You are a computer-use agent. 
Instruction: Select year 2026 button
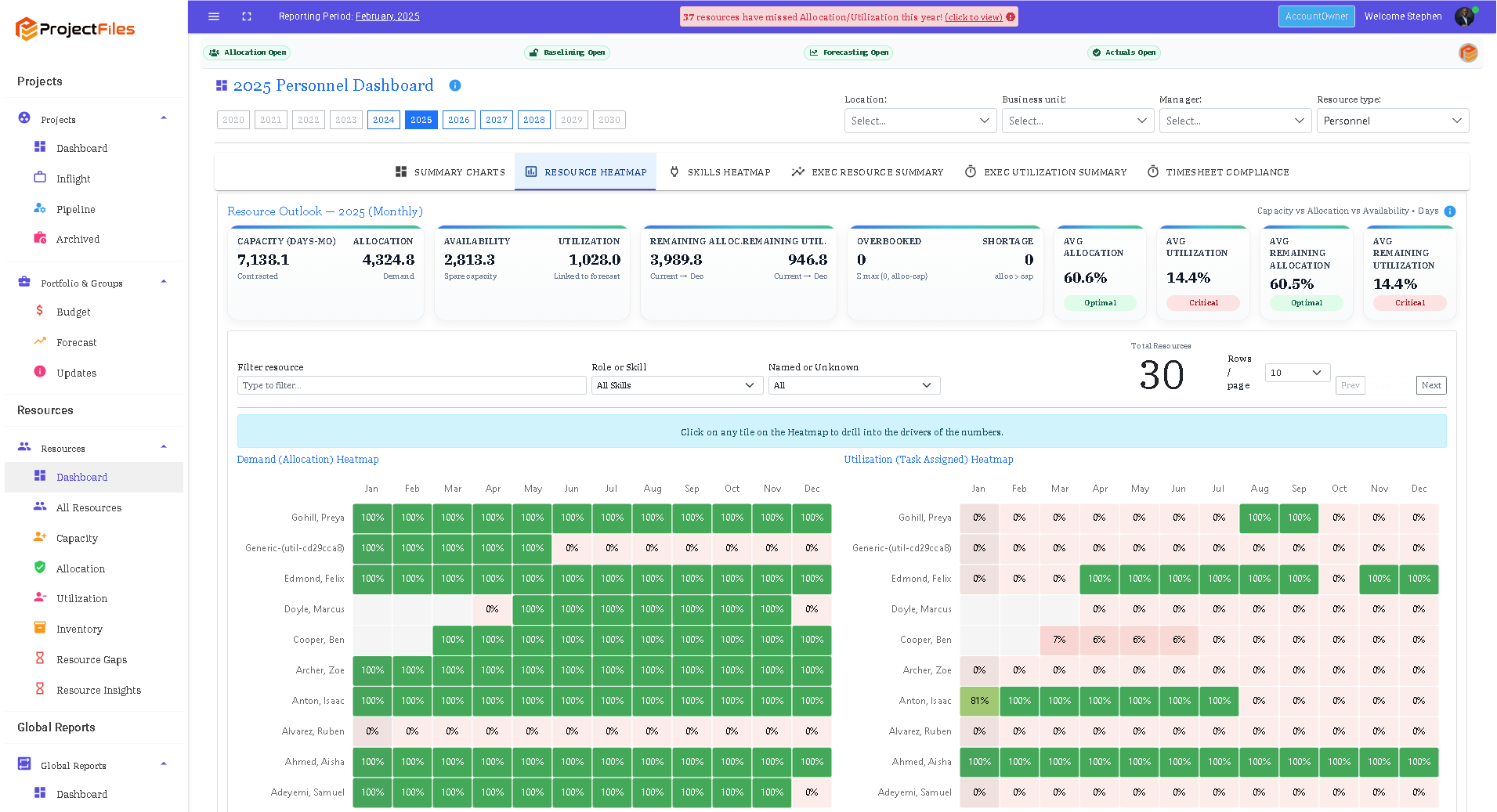459,120
